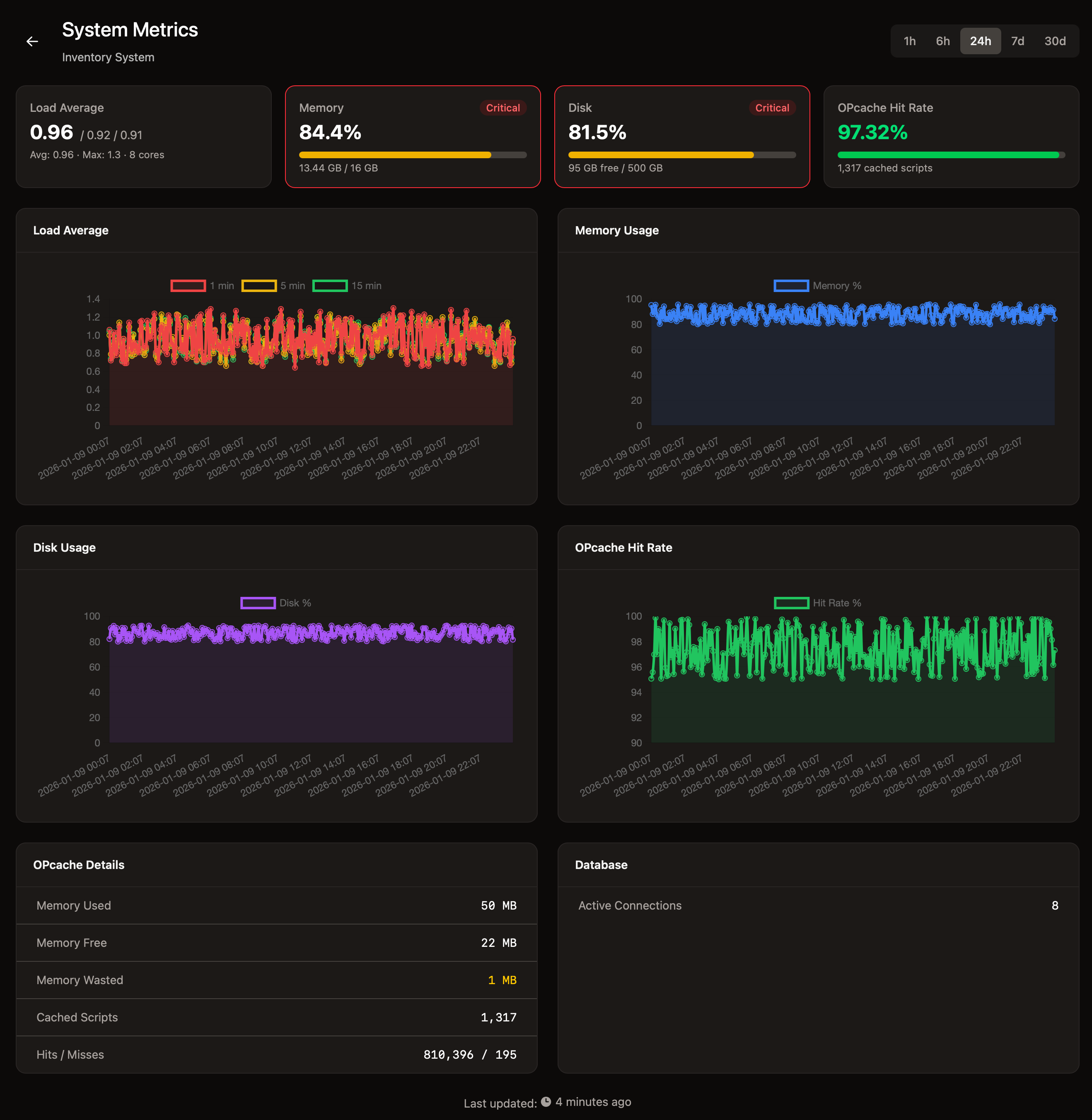Hide the 15 min series via its legend
The image size is (1092, 1120).
(x=330, y=285)
